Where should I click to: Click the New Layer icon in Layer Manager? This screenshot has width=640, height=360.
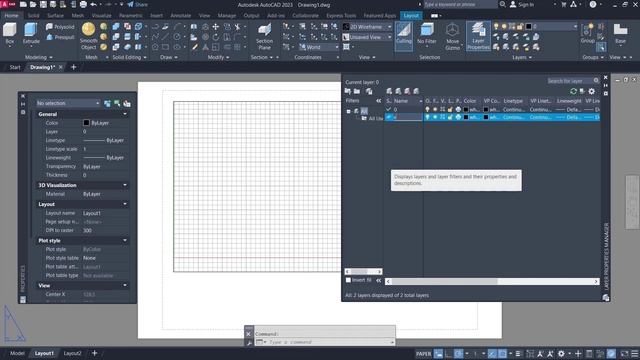click(x=389, y=91)
